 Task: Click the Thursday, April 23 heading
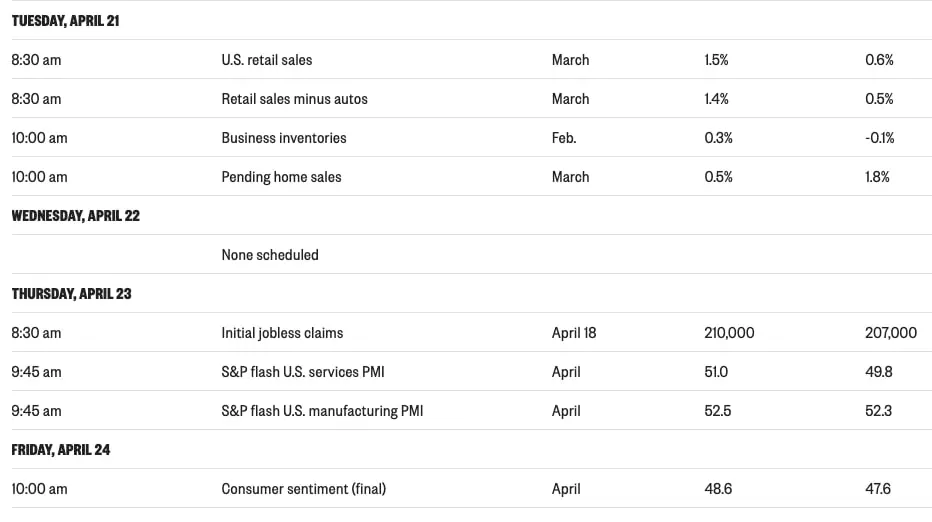point(71,294)
